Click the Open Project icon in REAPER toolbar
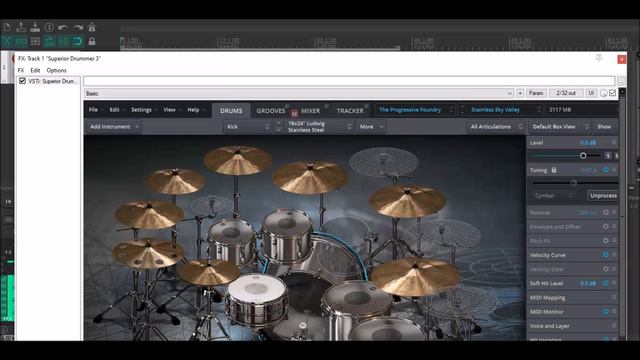 pos(21,27)
